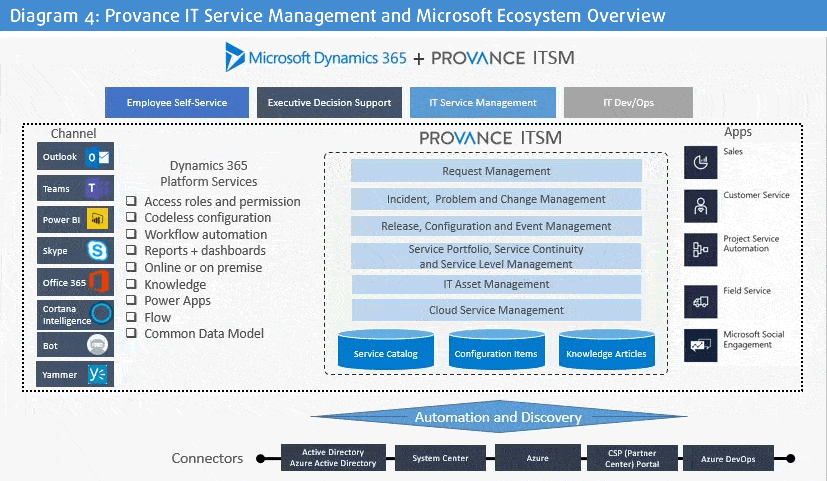Click Release, Configuration and Event Management bar
Screen dimensions: 827x481
pos(496,226)
